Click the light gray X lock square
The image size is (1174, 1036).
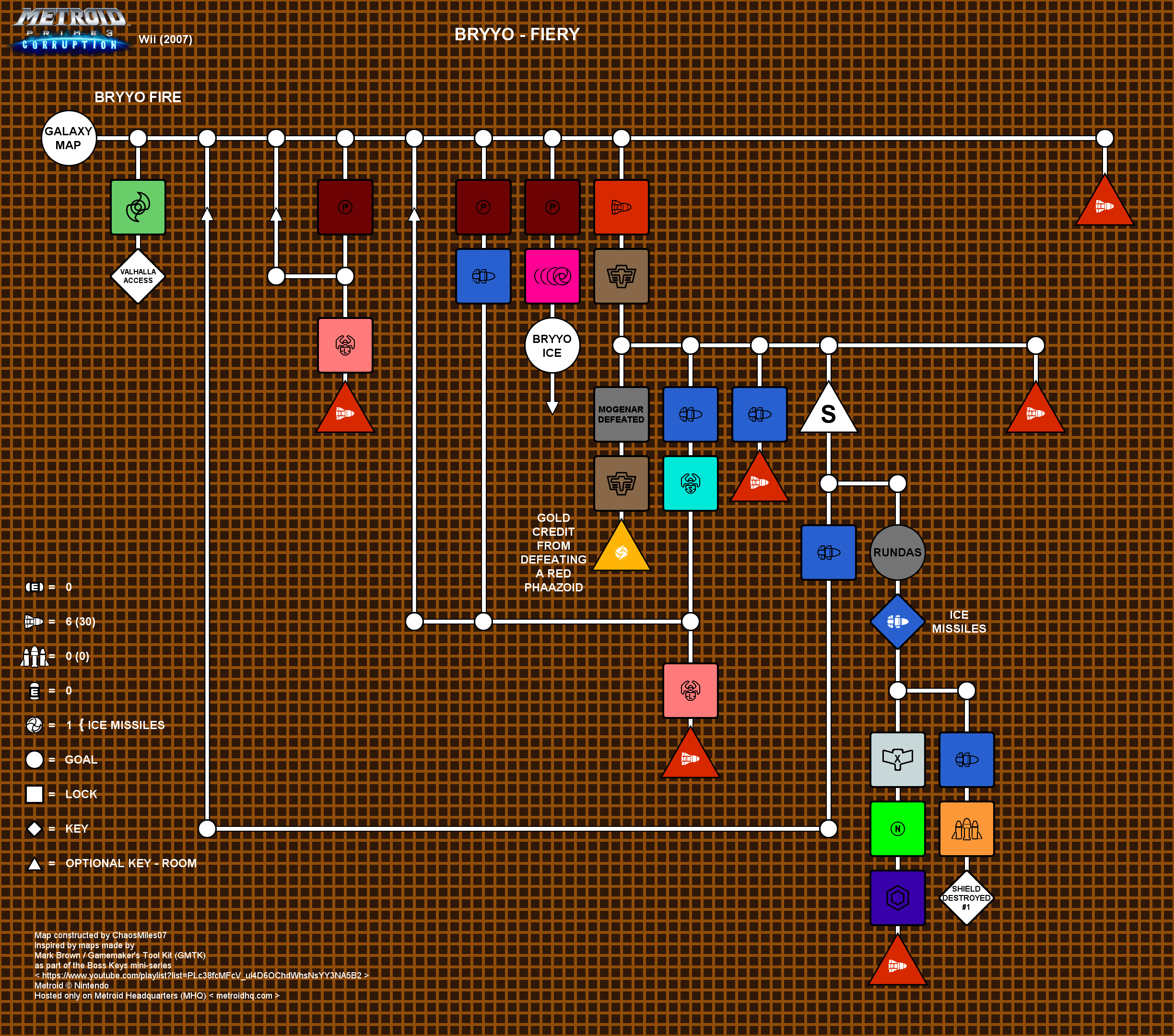(x=898, y=760)
